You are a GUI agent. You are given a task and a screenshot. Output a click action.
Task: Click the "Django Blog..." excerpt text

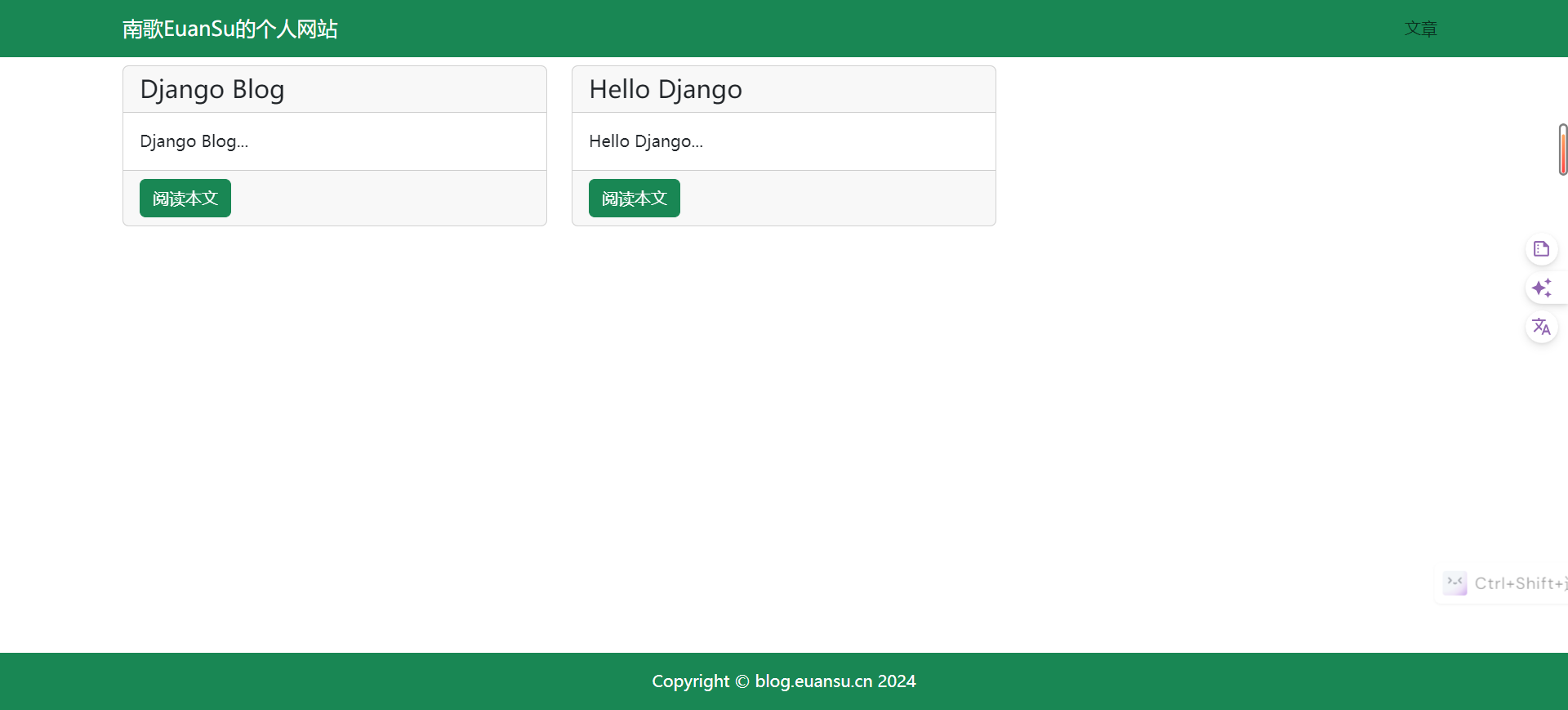194,141
